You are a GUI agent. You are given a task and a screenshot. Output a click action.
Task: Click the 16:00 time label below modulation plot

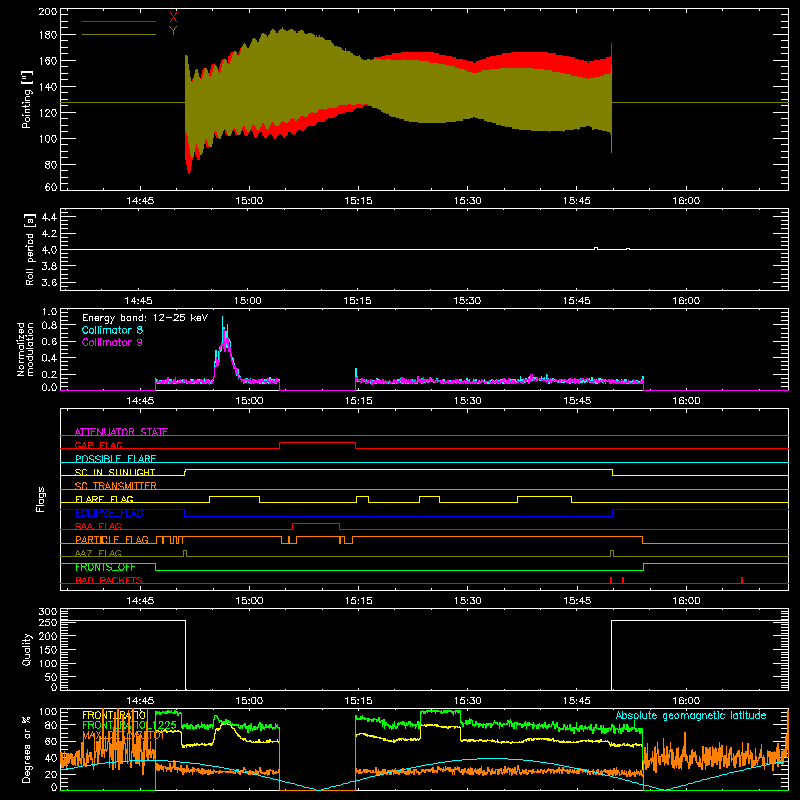tap(686, 401)
